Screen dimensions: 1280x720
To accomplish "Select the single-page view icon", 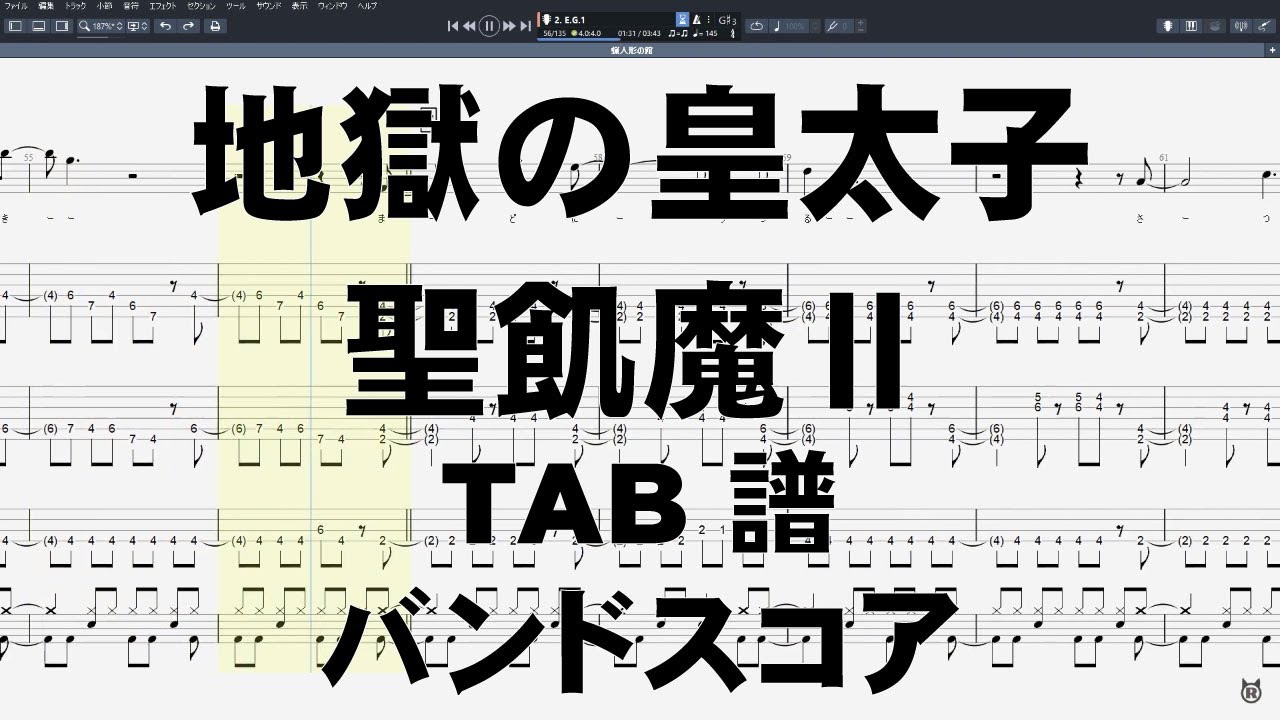I will tap(15, 26).
